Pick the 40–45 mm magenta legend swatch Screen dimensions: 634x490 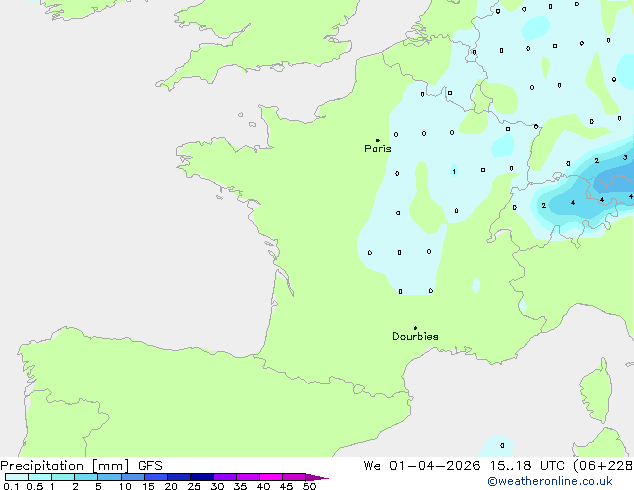point(271,477)
